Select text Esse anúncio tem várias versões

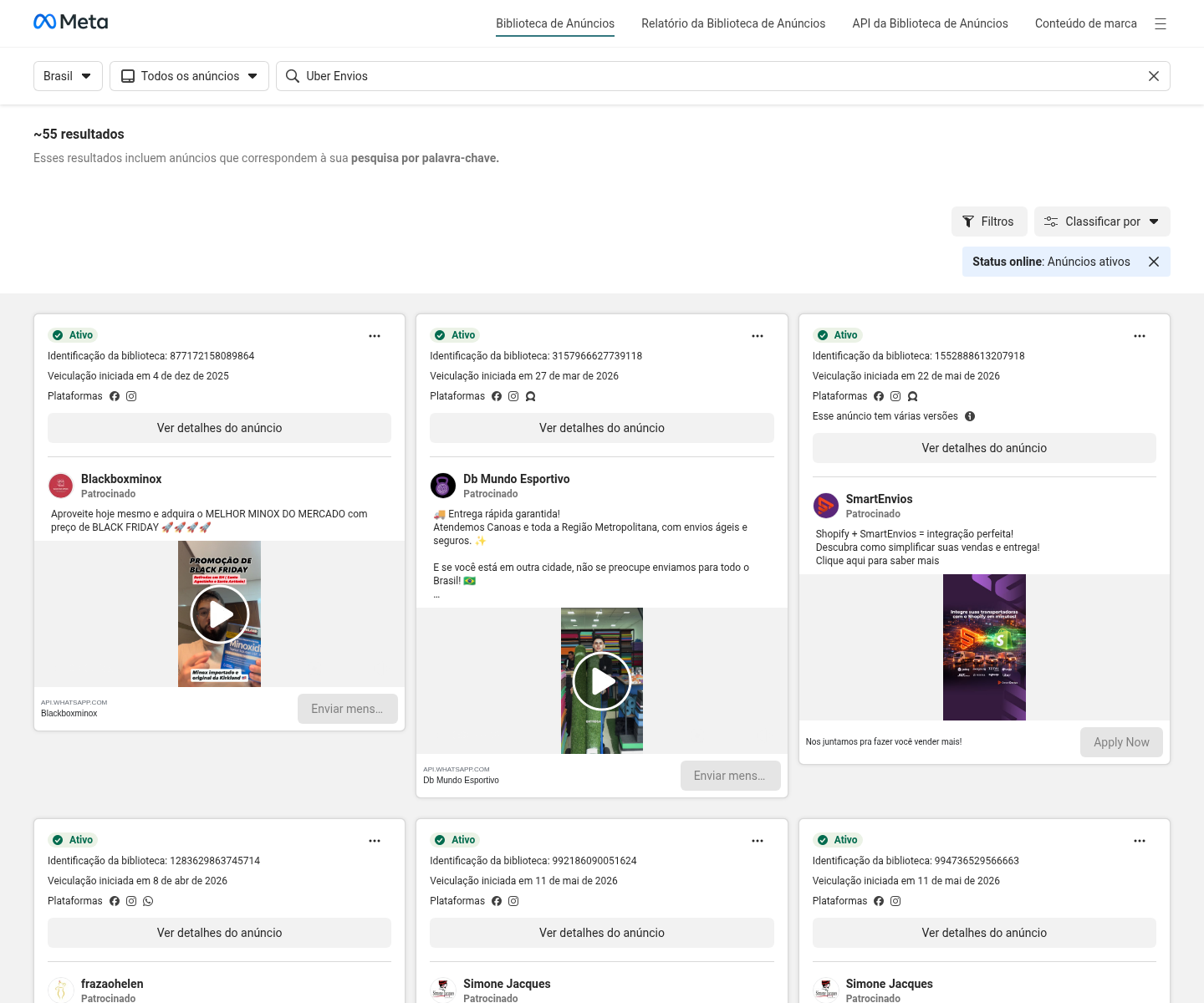(885, 416)
